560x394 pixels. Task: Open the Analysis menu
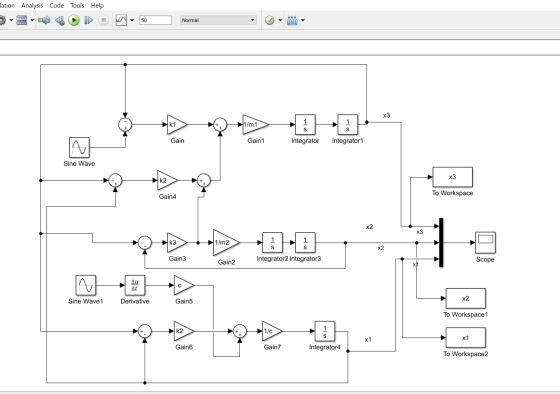32,5
